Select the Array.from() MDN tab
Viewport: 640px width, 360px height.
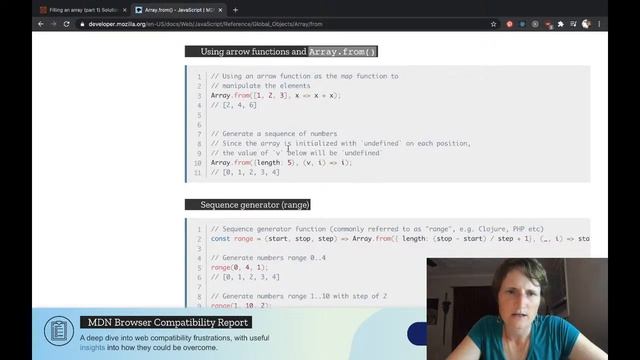click(x=179, y=10)
